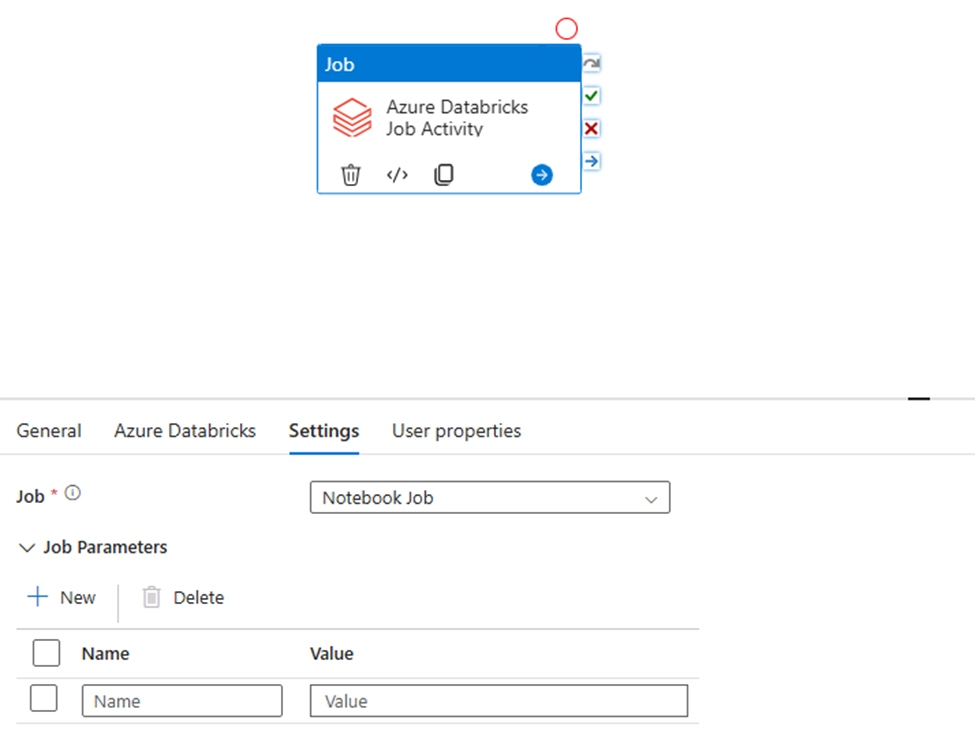Screen dimensions: 975x754
Task: Click the Delete parameter button
Action: [183, 597]
